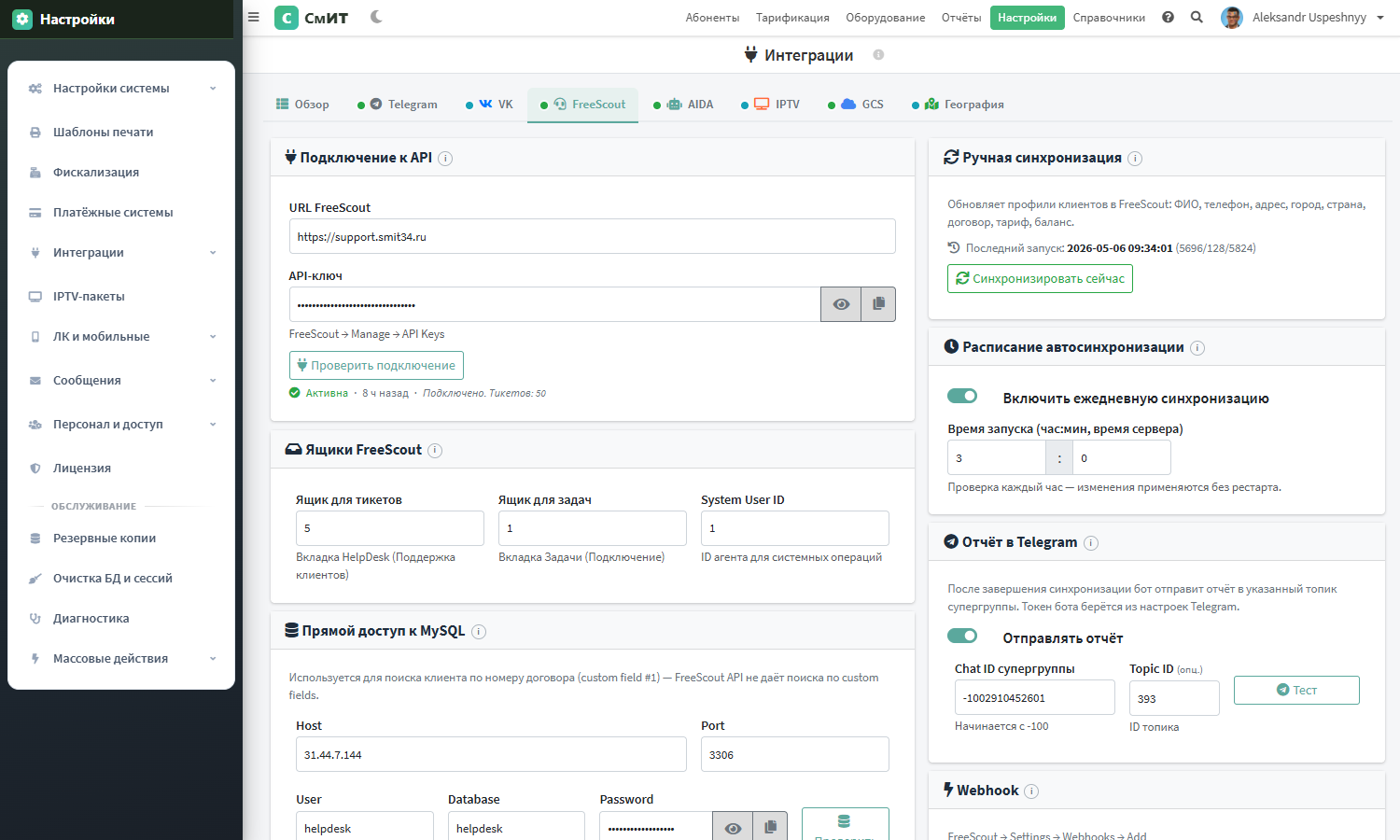This screenshot has width=1400, height=840.
Task: Open the Отчёты top menu
Action: (961, 18)
